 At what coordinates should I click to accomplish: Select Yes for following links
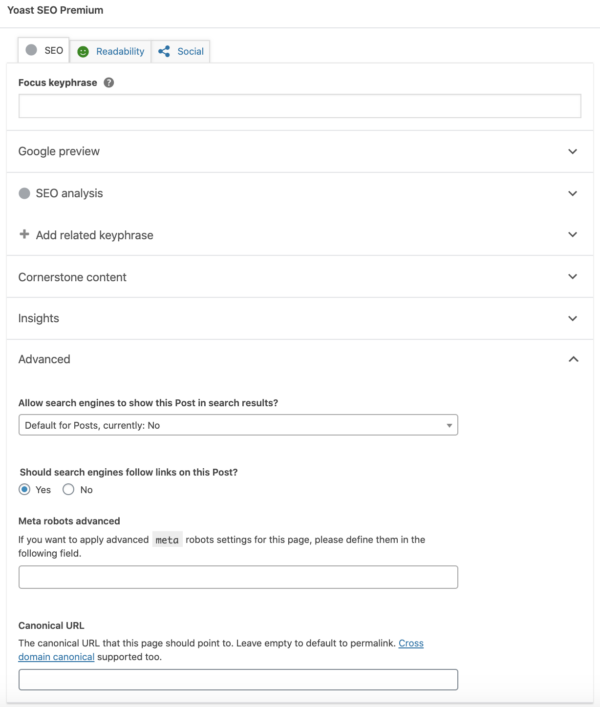[x=24, y=489]
